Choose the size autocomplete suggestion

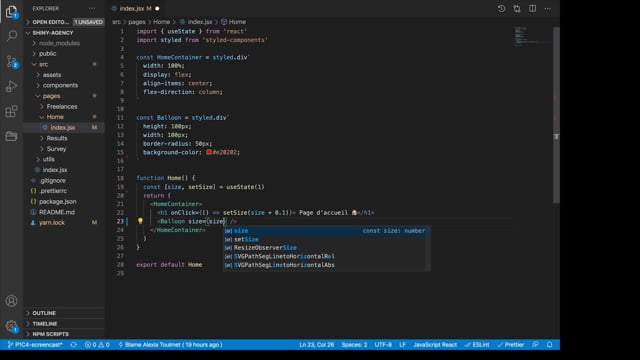pos(325,231)
